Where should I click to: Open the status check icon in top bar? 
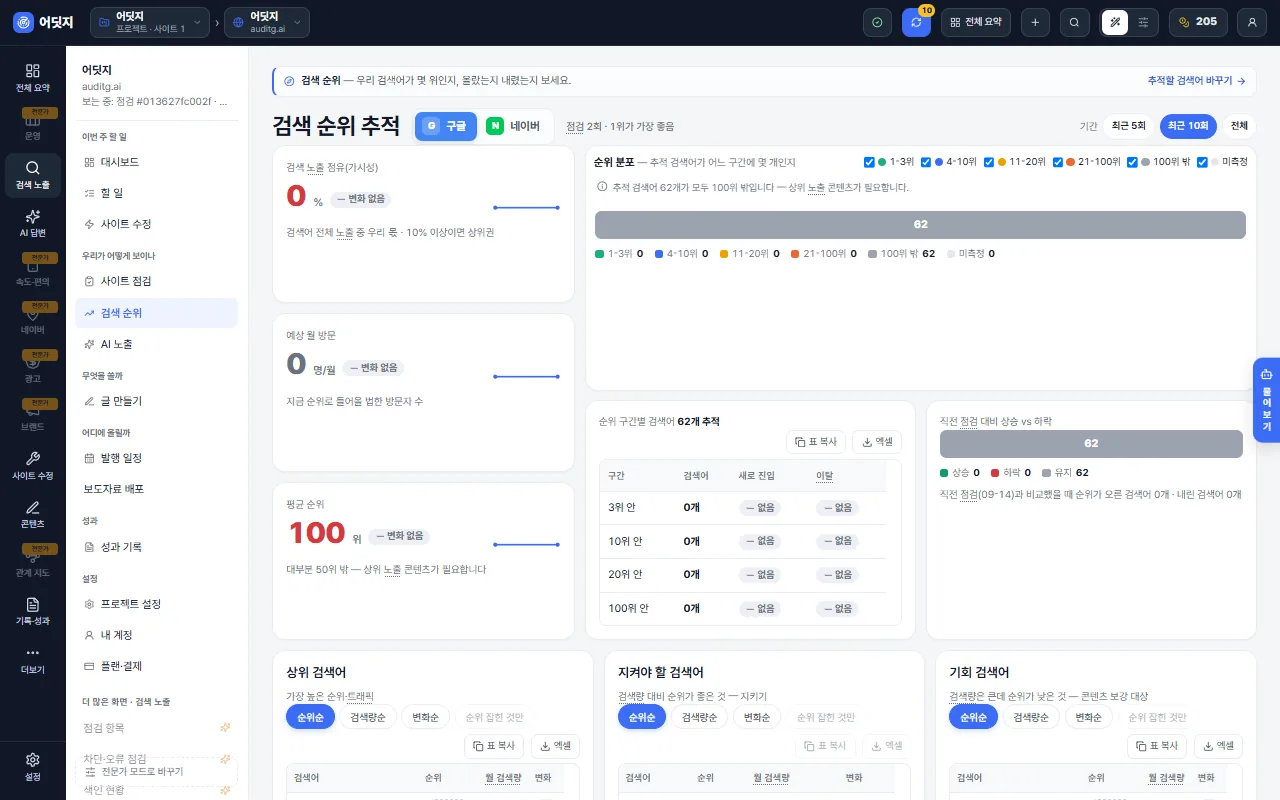[877, 22]
